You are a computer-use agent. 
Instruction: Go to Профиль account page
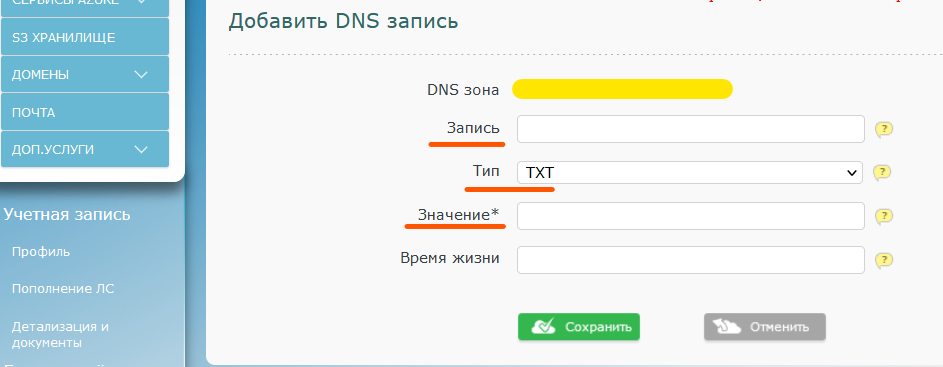(x=41, y=251)
